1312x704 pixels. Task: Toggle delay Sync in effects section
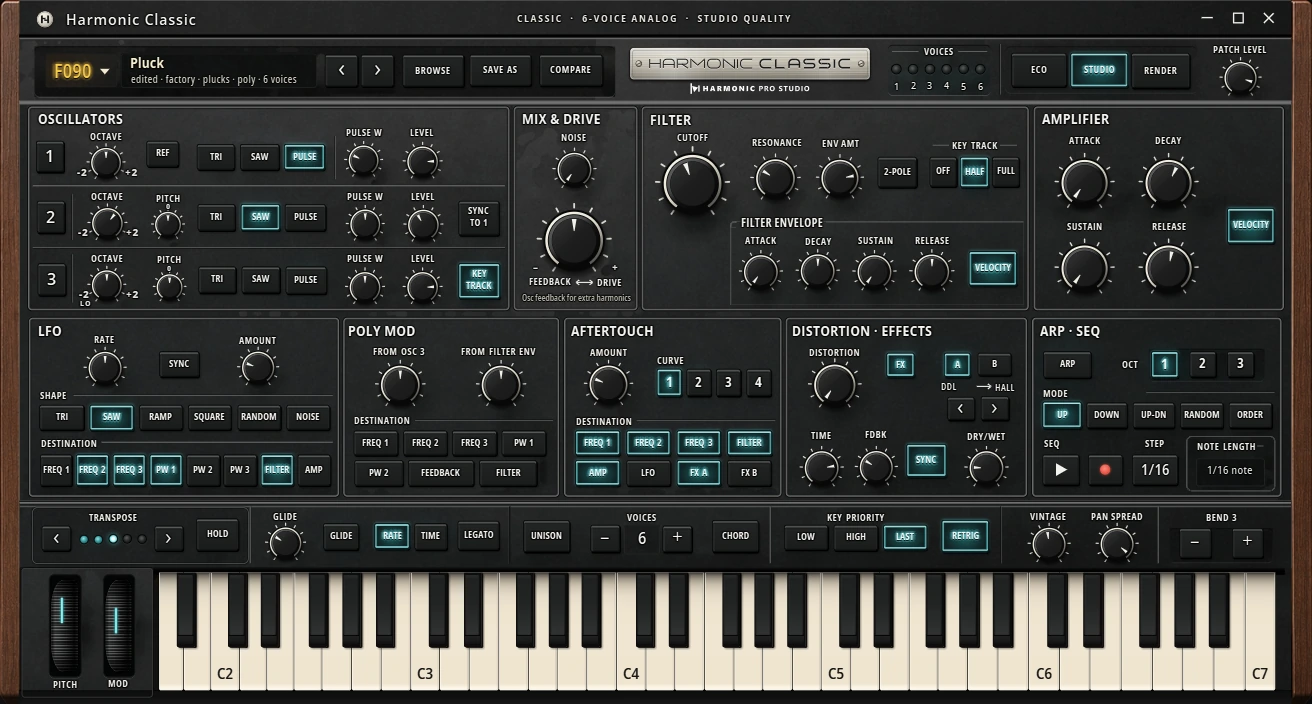point(926,460)
